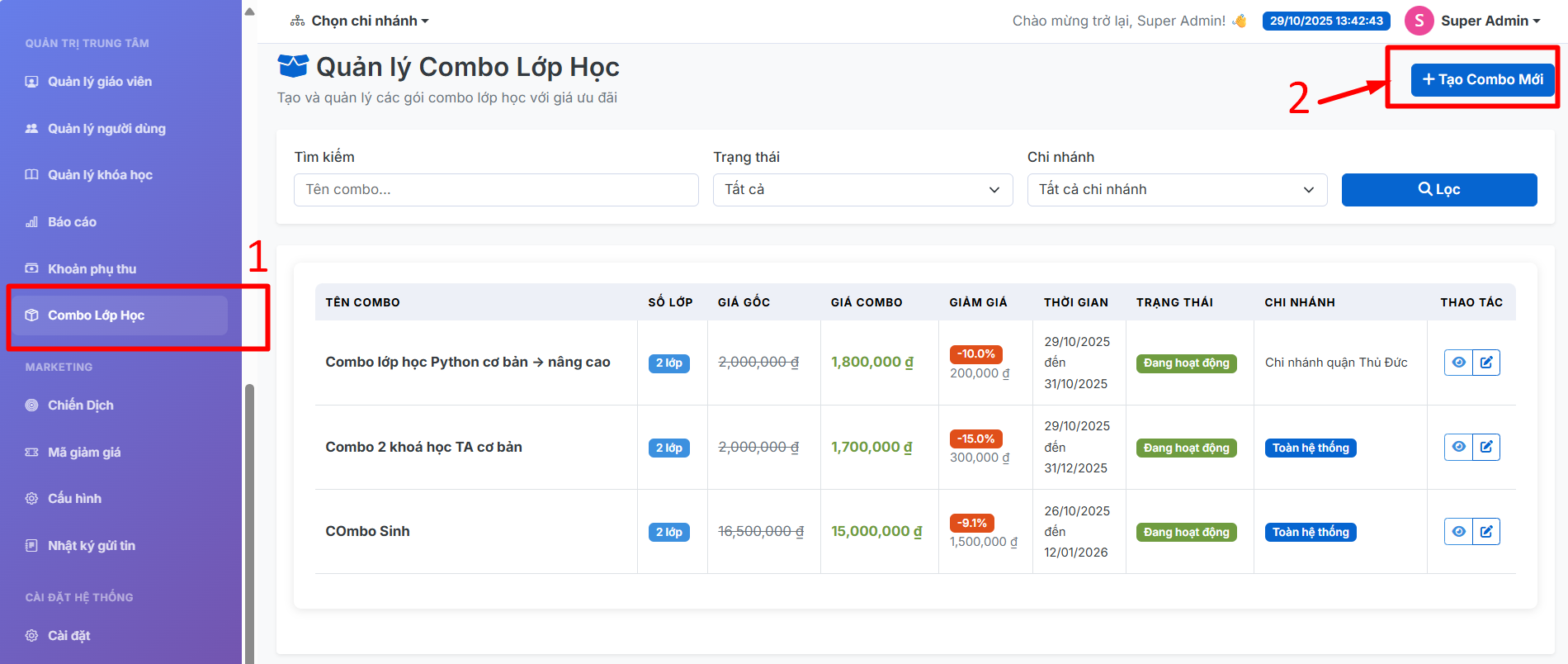
Task: Click edit icon for COmbo Sinh row
Action: pyautogui.click(x=1486, y=532)
